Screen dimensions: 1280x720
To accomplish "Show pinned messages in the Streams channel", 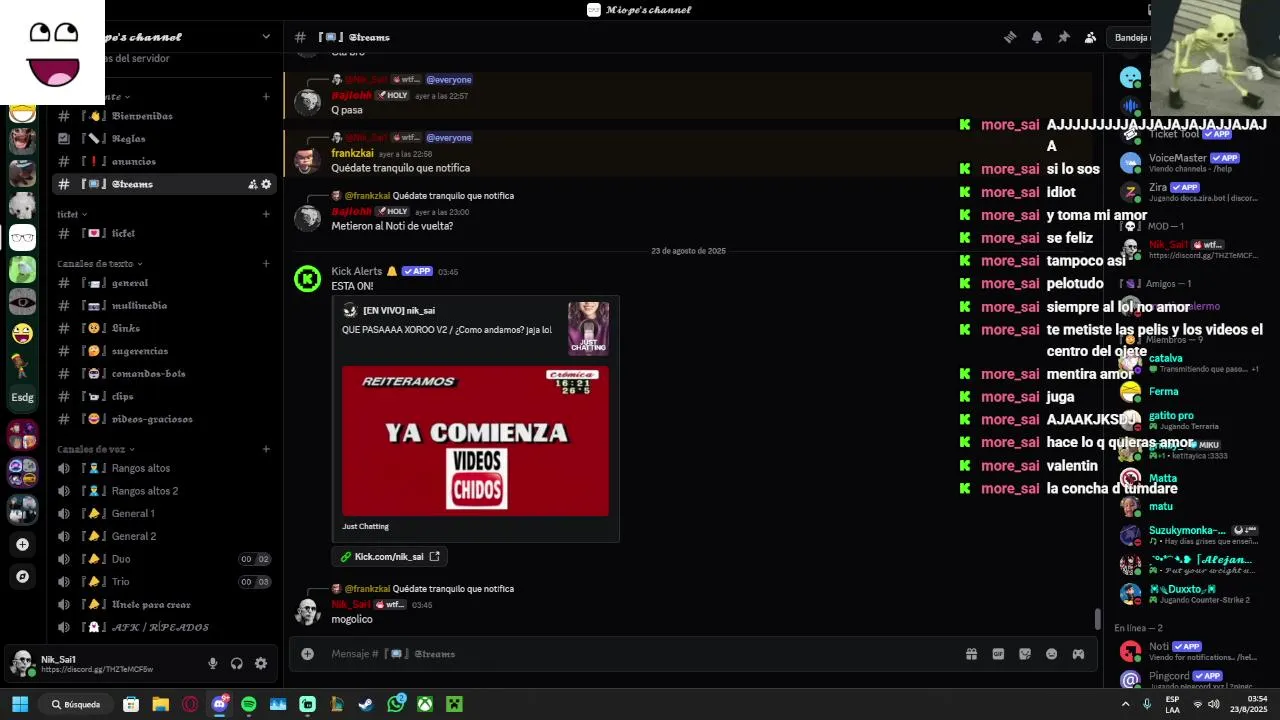I will pos(1064,37).
